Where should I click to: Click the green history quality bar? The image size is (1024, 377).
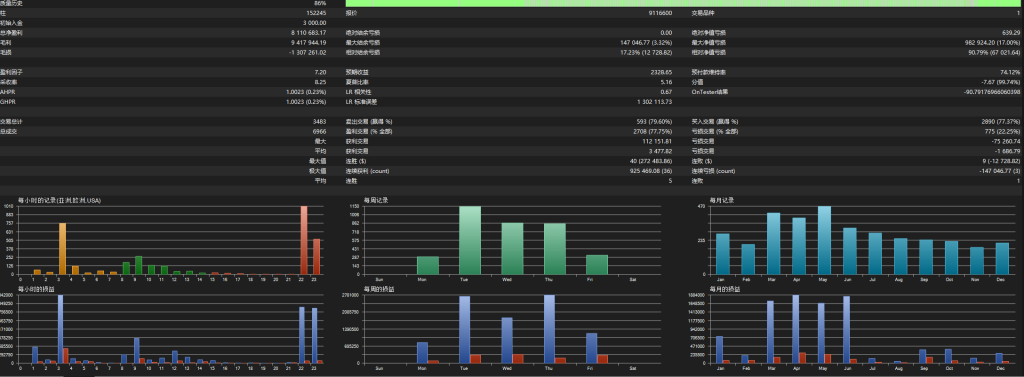click(684, 3)
